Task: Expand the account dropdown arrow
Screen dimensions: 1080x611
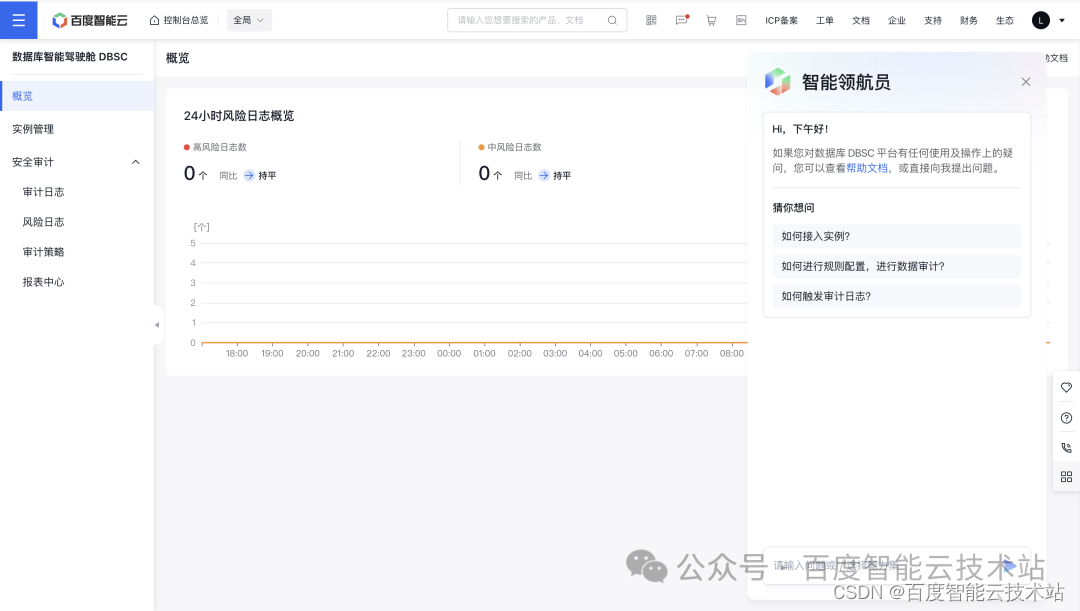Action: pos(1062,21)
